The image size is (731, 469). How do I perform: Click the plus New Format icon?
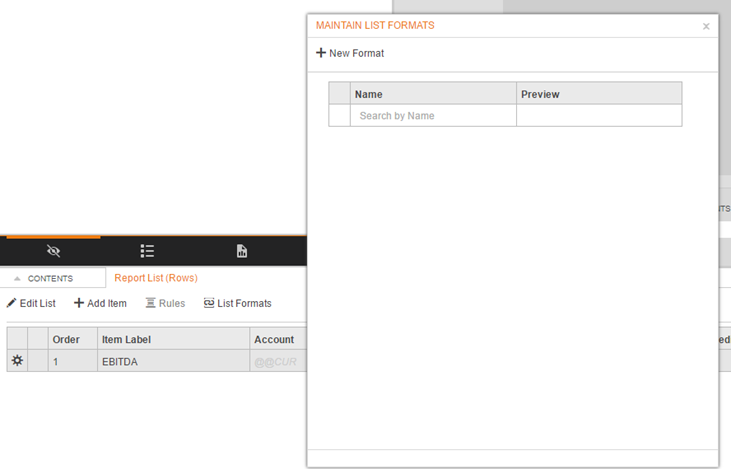(x=321, y=53)
